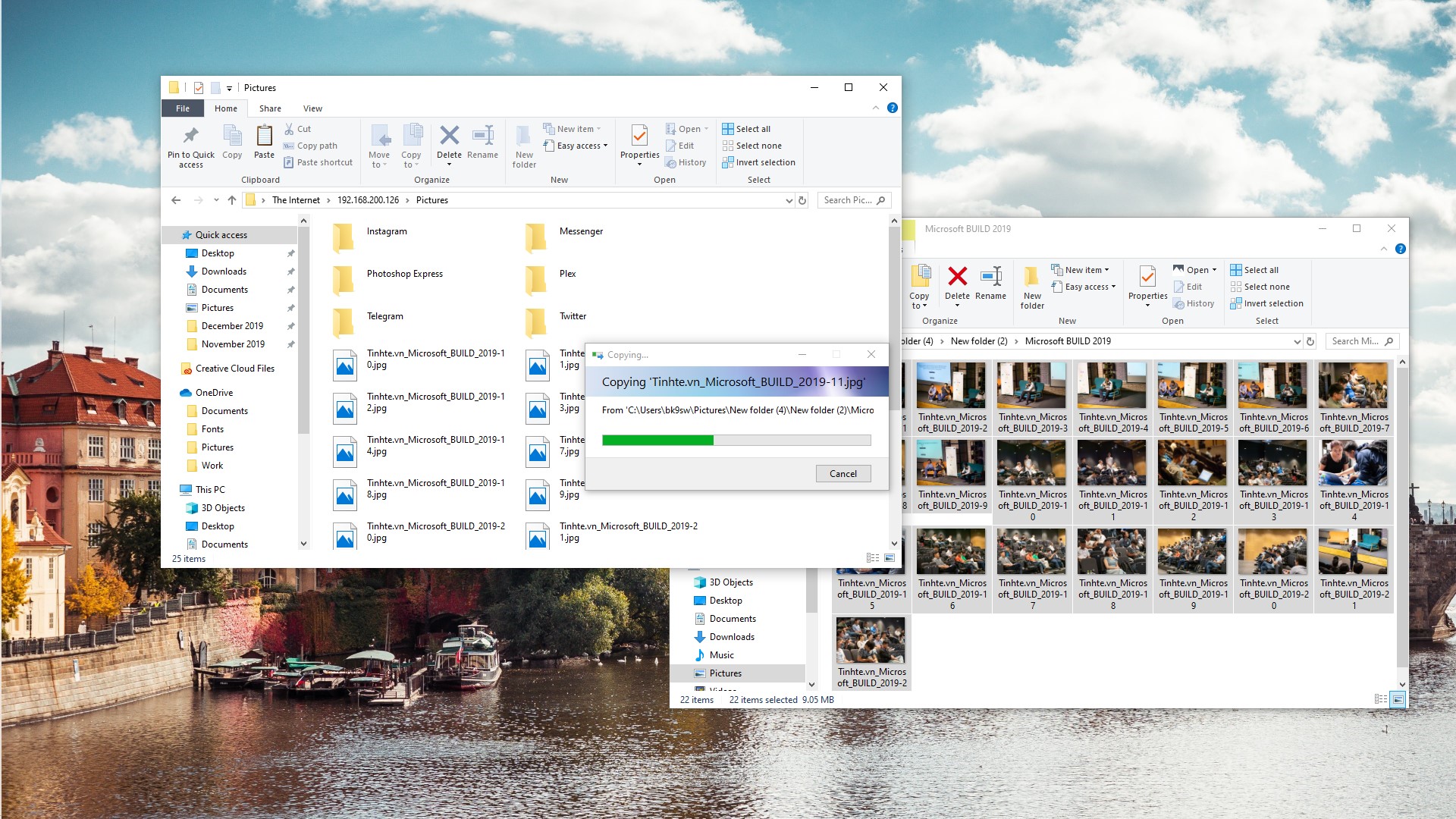The height and width of the screenshot is (819, 1456).
Task: Click the up-arrow navigation icon
Action: (x=232, y=200)
